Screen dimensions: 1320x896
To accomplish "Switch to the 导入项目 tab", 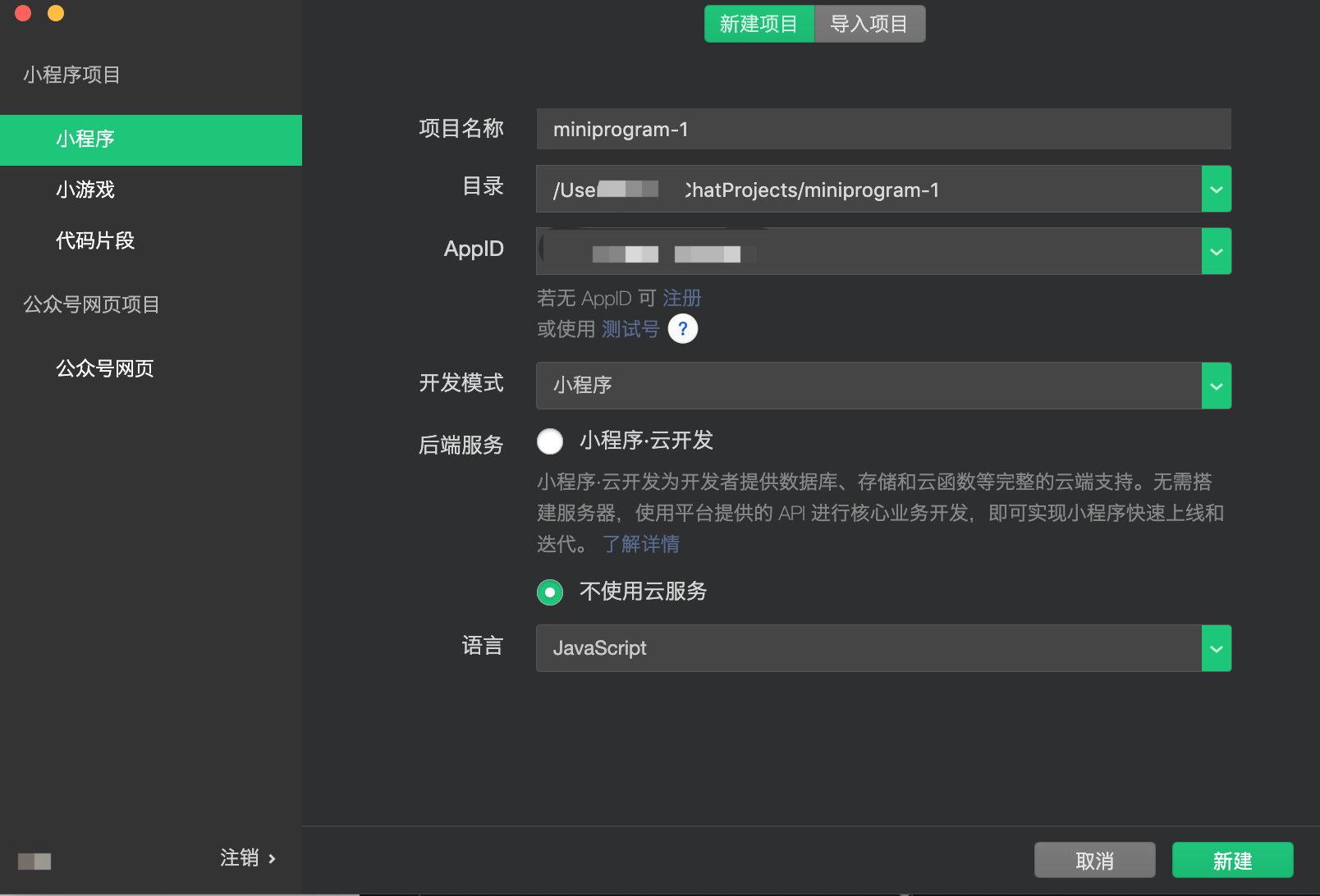I will [x=869, y=24].
